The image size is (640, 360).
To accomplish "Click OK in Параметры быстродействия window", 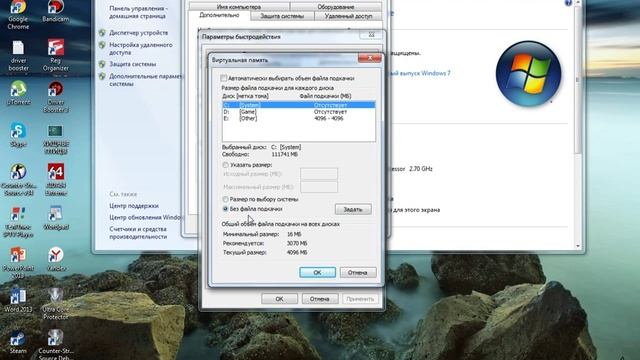I will point(279,299).
